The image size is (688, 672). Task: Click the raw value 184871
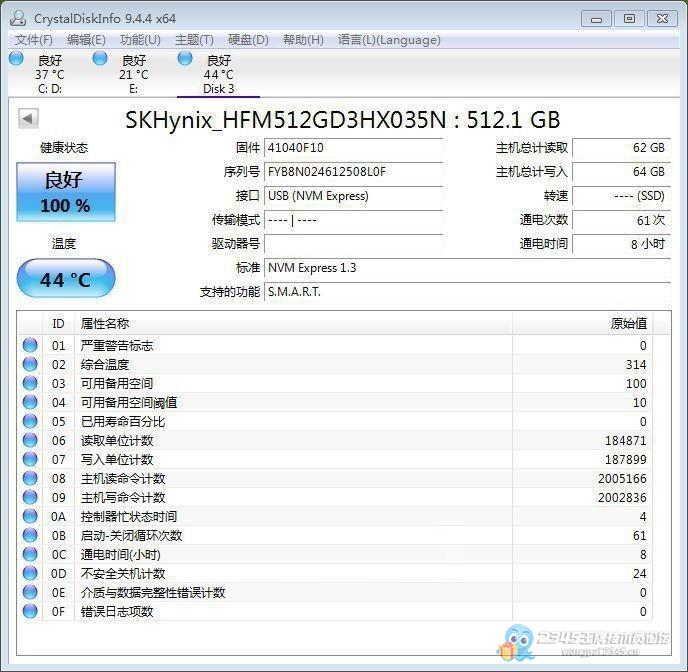click(x=626, y=440)
